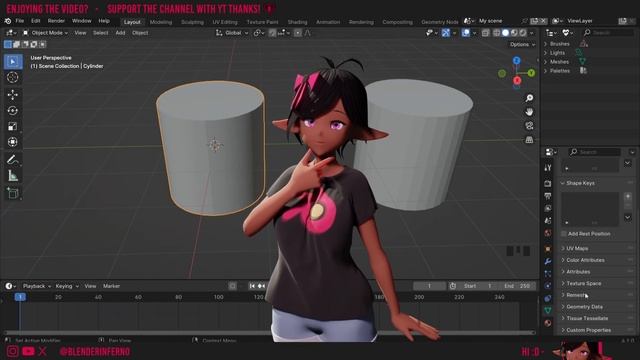The width and height of the screenshot is (640, 360).
Task: Open the Object properties tab
Action: [x=548, y=249]
